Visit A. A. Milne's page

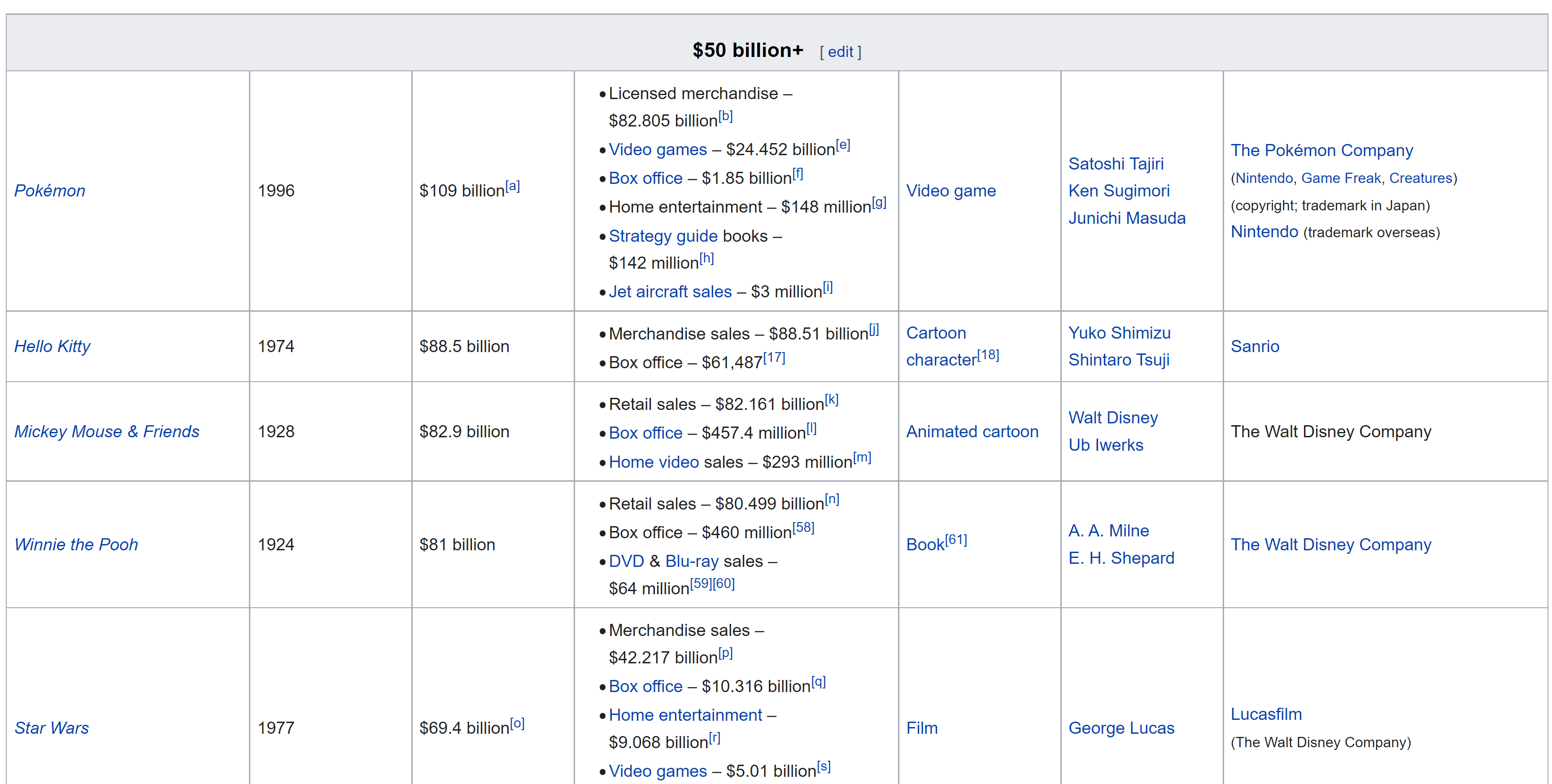pos(1108,530)
